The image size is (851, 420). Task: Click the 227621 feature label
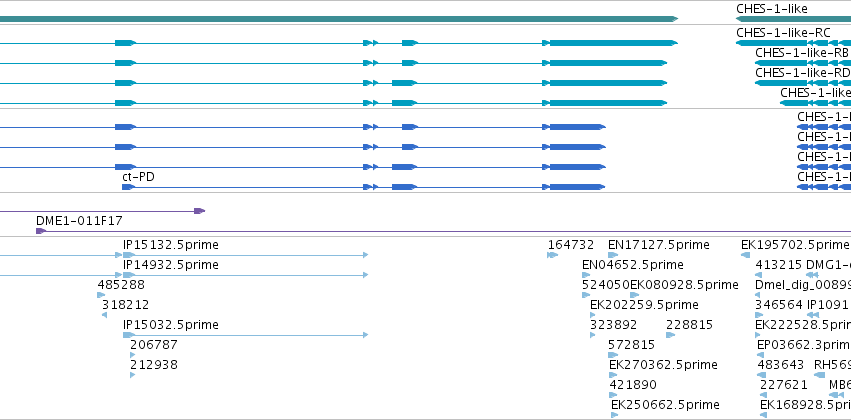784,385
